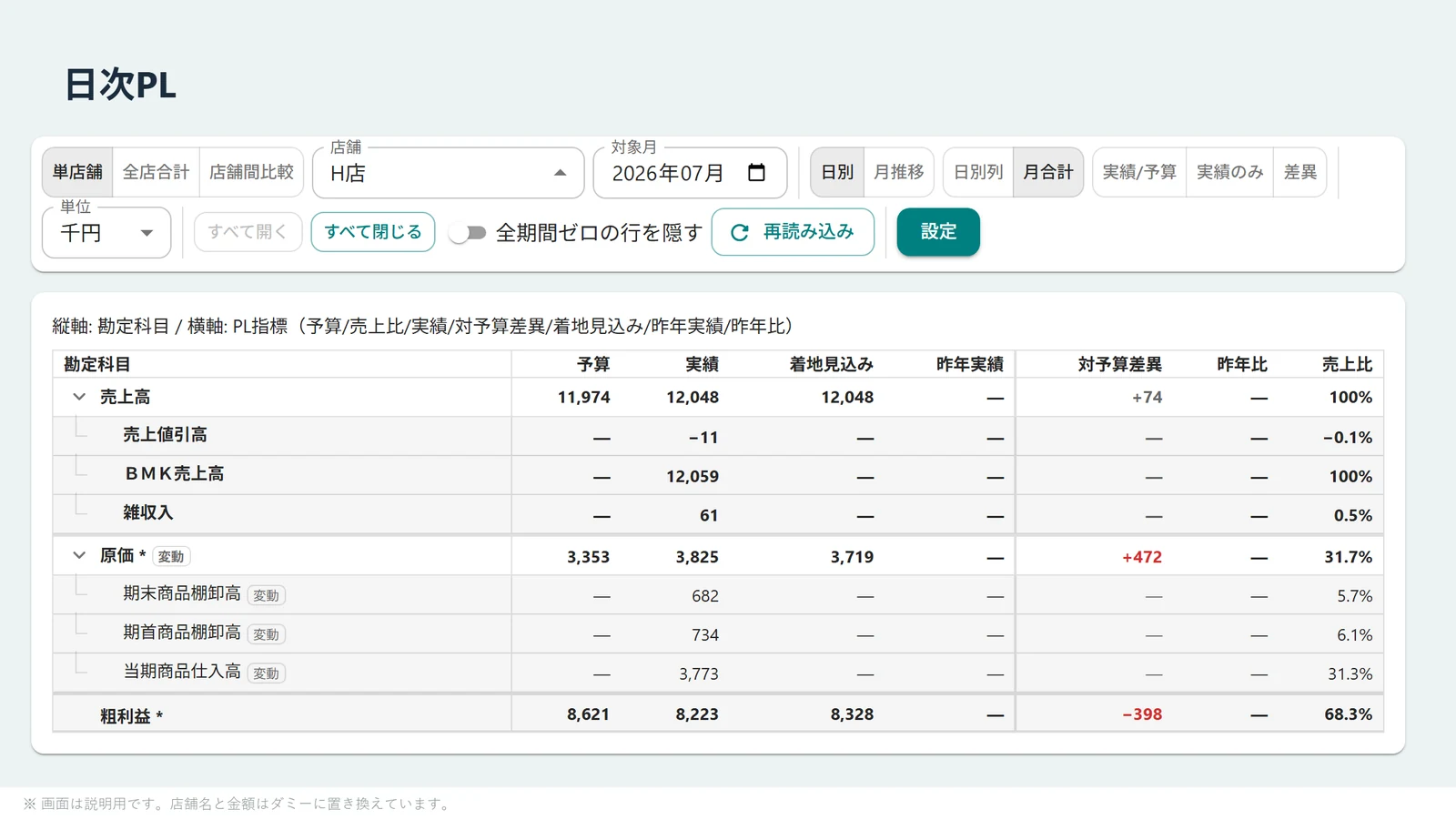Click the 変動 tag on 期末商品棚卸高 row

(x=267, y=596)
